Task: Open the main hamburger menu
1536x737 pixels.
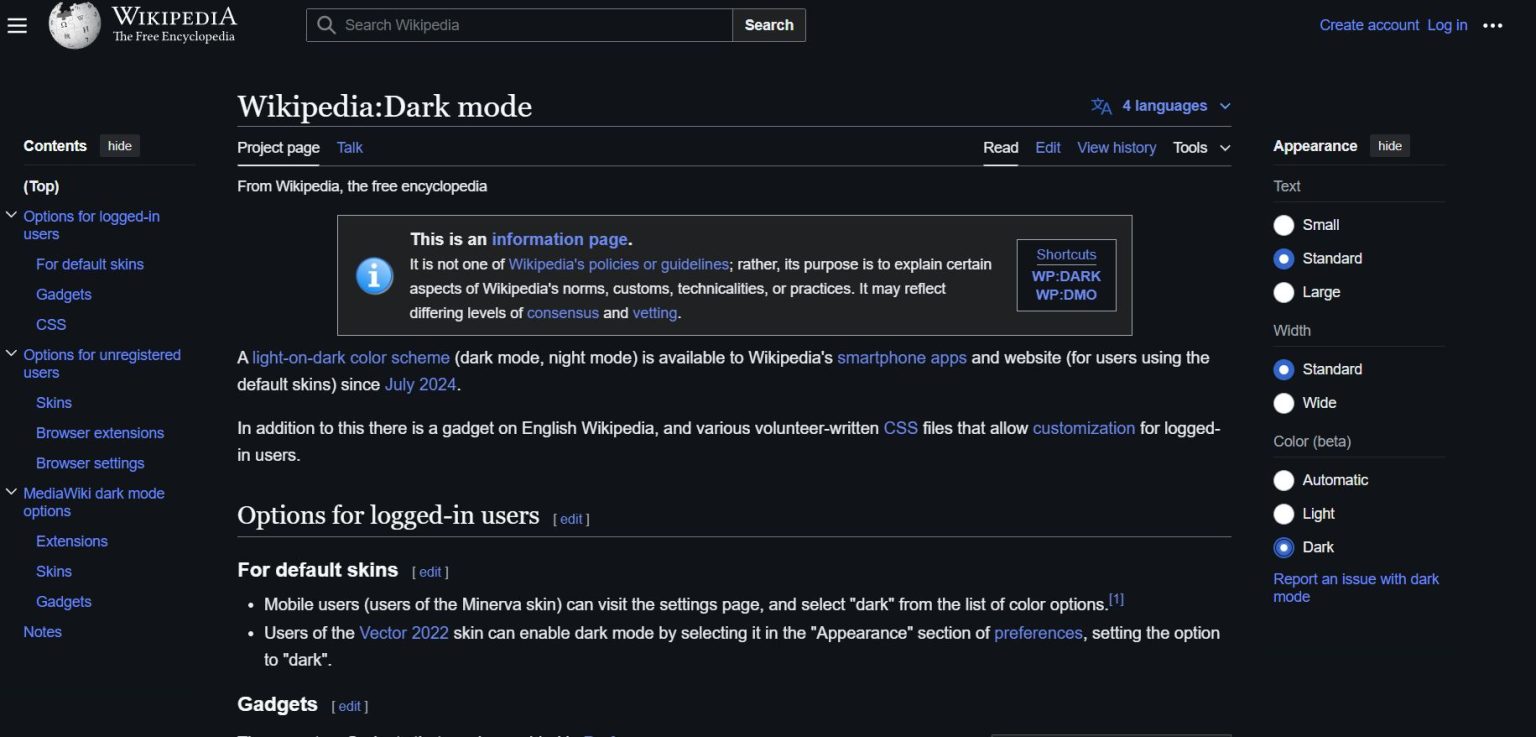Action: 17,25
